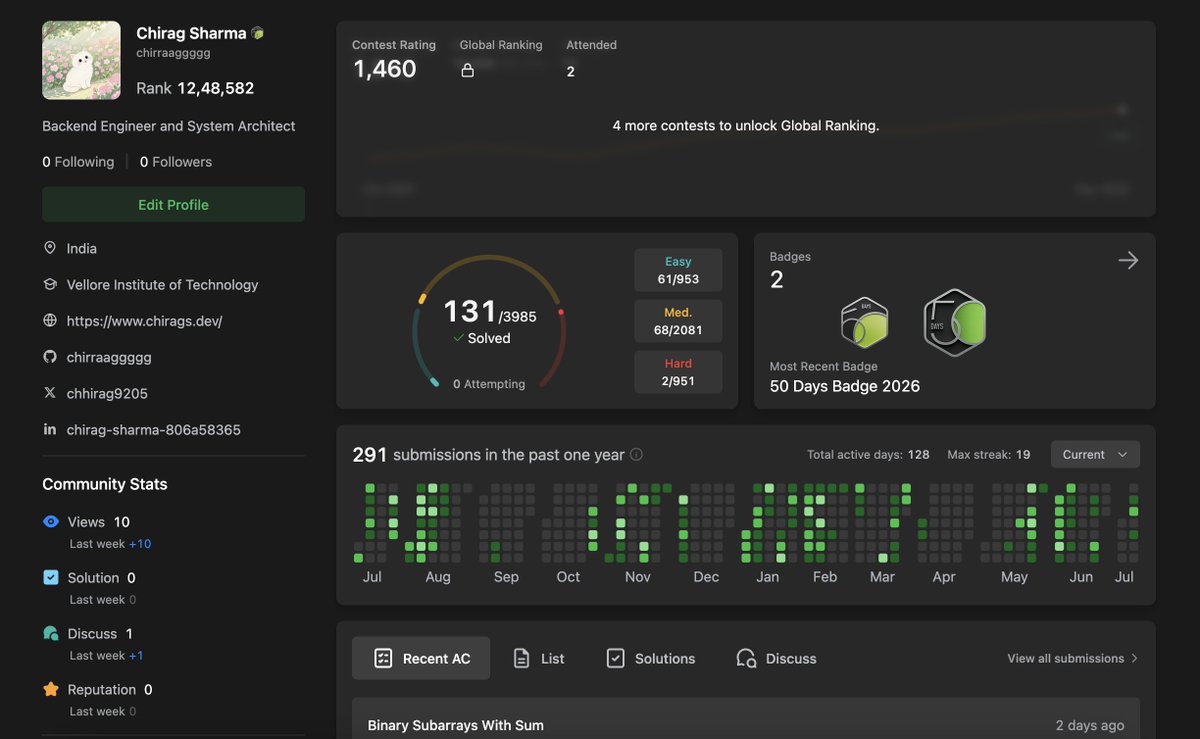Click the badge icon beside Chirag Sharma
This screenshot has height=739, width=1200.
[258, 33]
